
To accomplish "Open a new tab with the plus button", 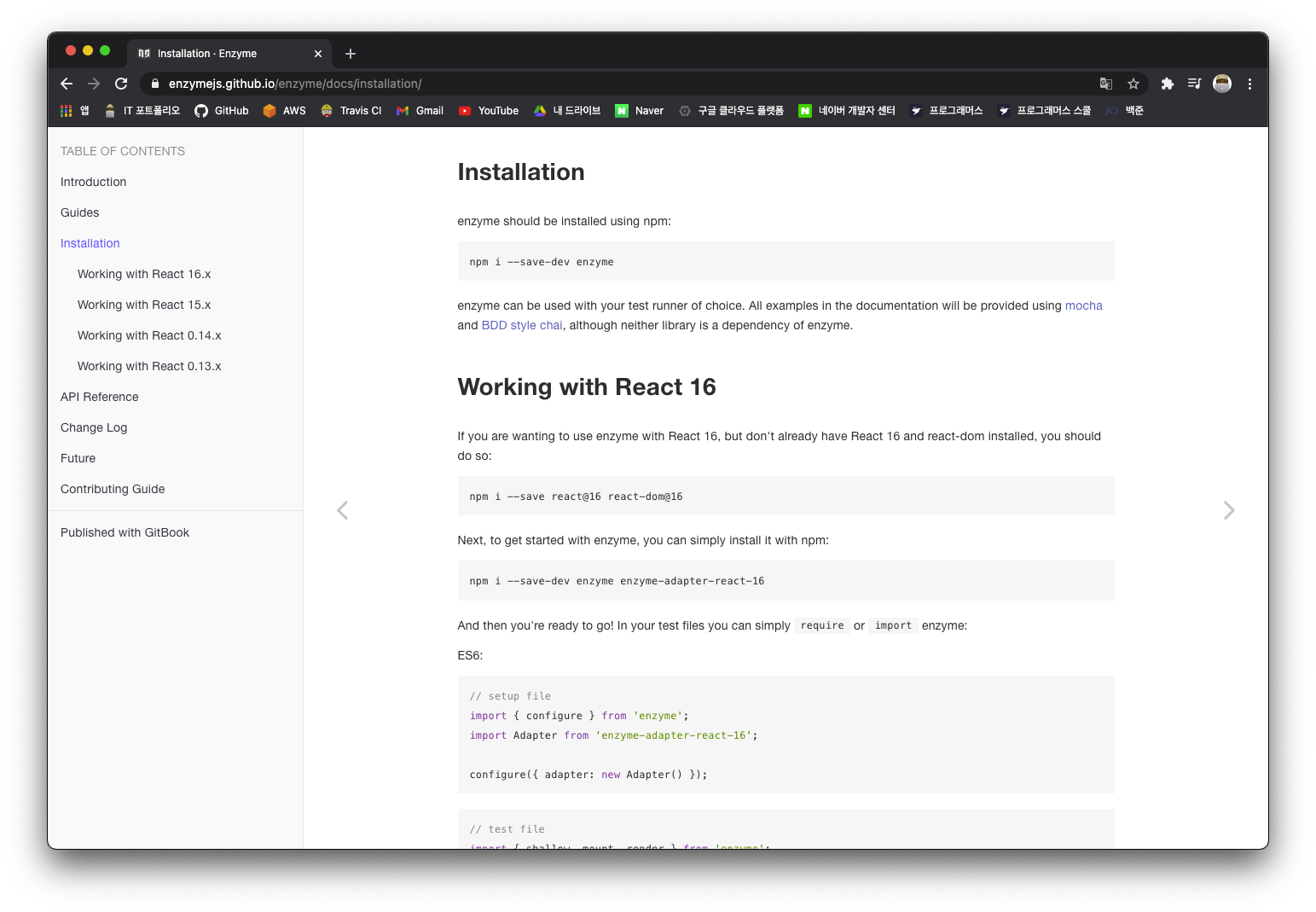I will tap(351, 54).
